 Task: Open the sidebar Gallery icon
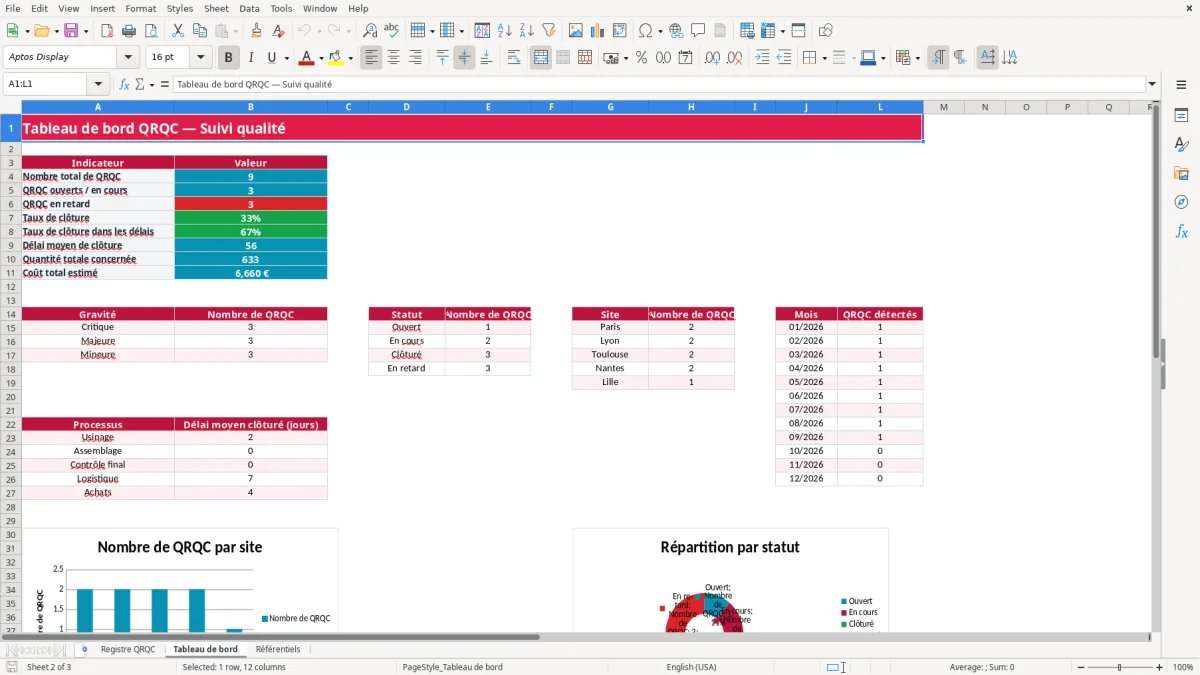coord(1181,174)
